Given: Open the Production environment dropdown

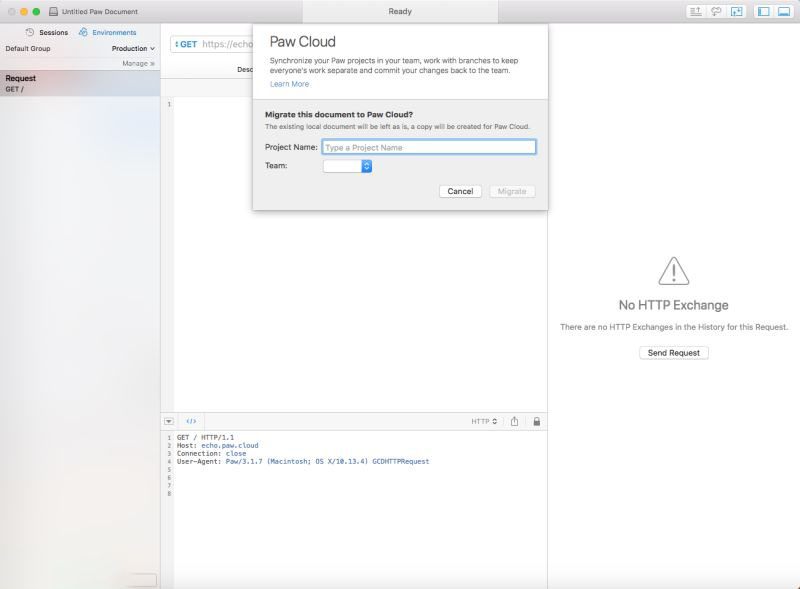Looking at the screenshot, I should coord(133,48).
